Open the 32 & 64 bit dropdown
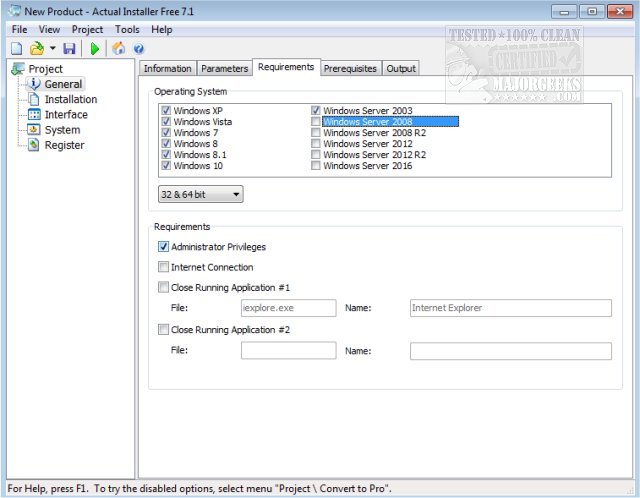Viewport: 640px width, 498px height. 200,194
